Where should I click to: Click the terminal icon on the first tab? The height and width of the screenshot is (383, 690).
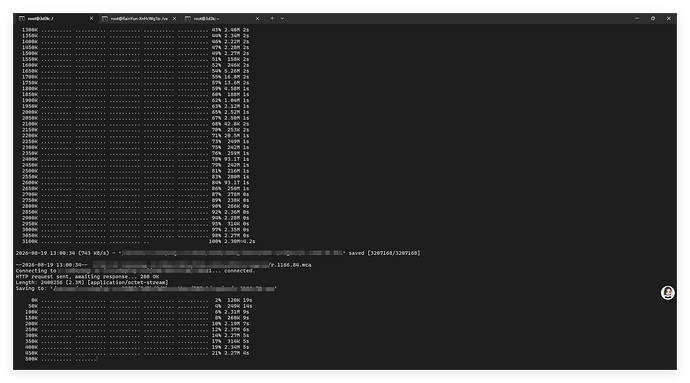[x=22, y=18]
